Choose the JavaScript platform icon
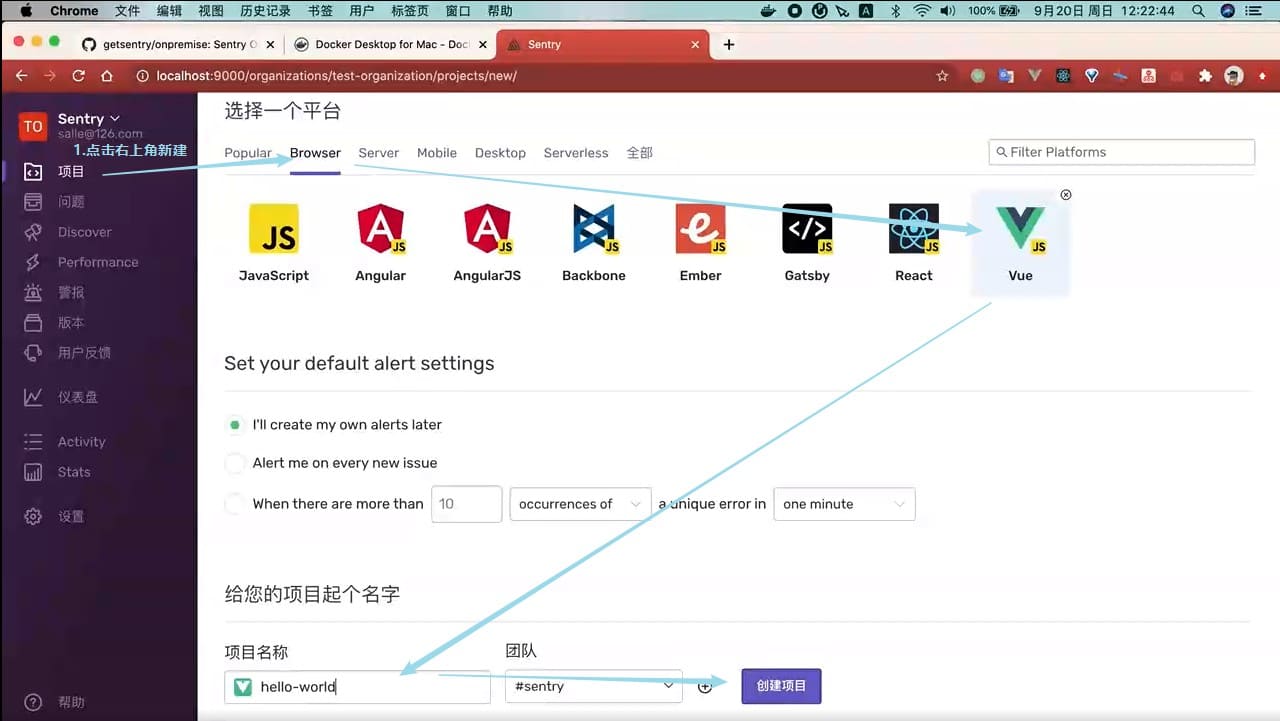 (x=273, y=230)
